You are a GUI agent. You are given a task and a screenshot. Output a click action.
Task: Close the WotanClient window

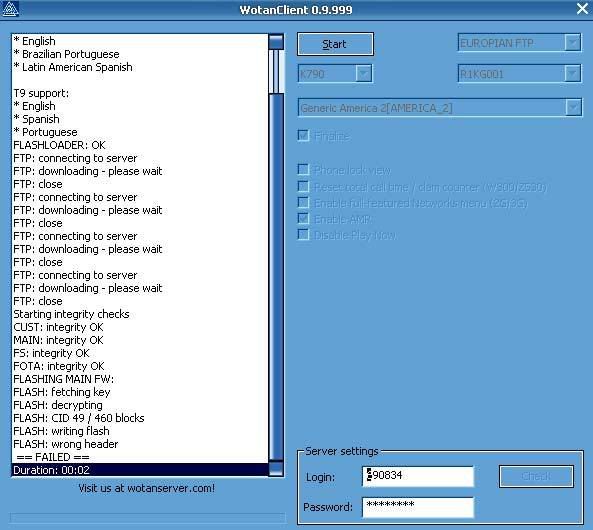[x=583, y=9]
